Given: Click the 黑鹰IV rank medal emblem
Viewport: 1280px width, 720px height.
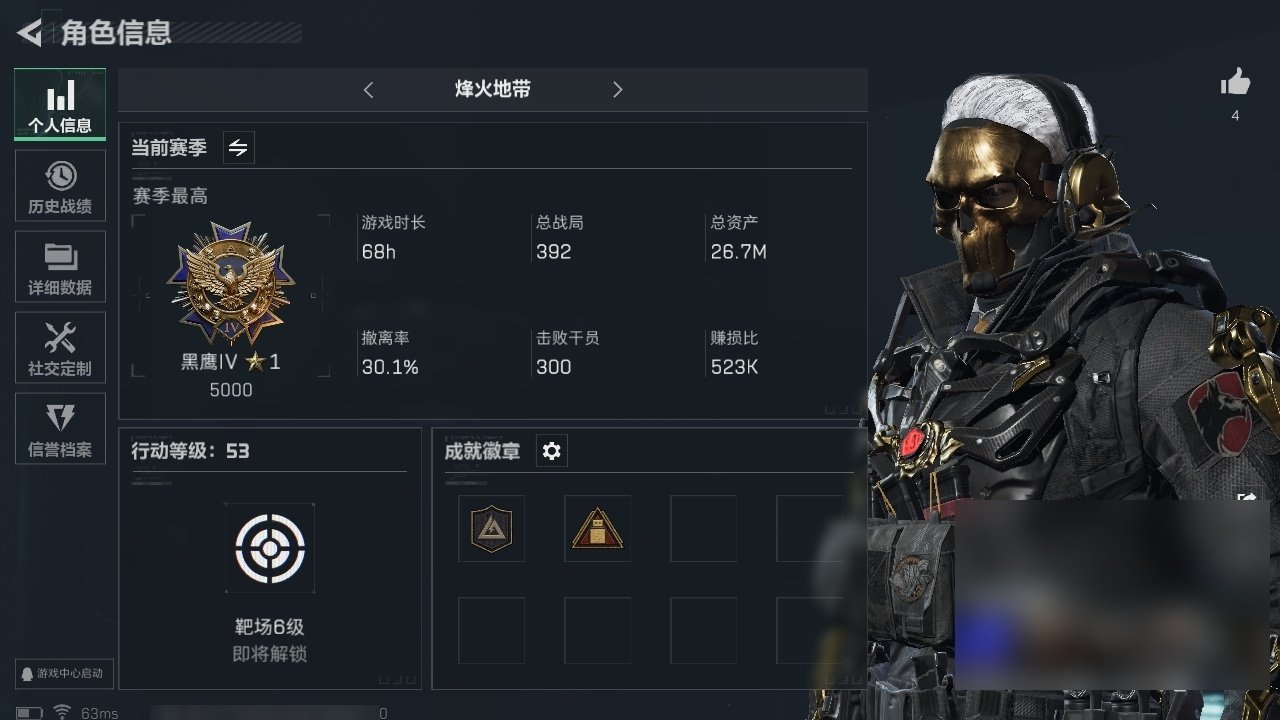Looking at the screenshot, I should [231, 284].
